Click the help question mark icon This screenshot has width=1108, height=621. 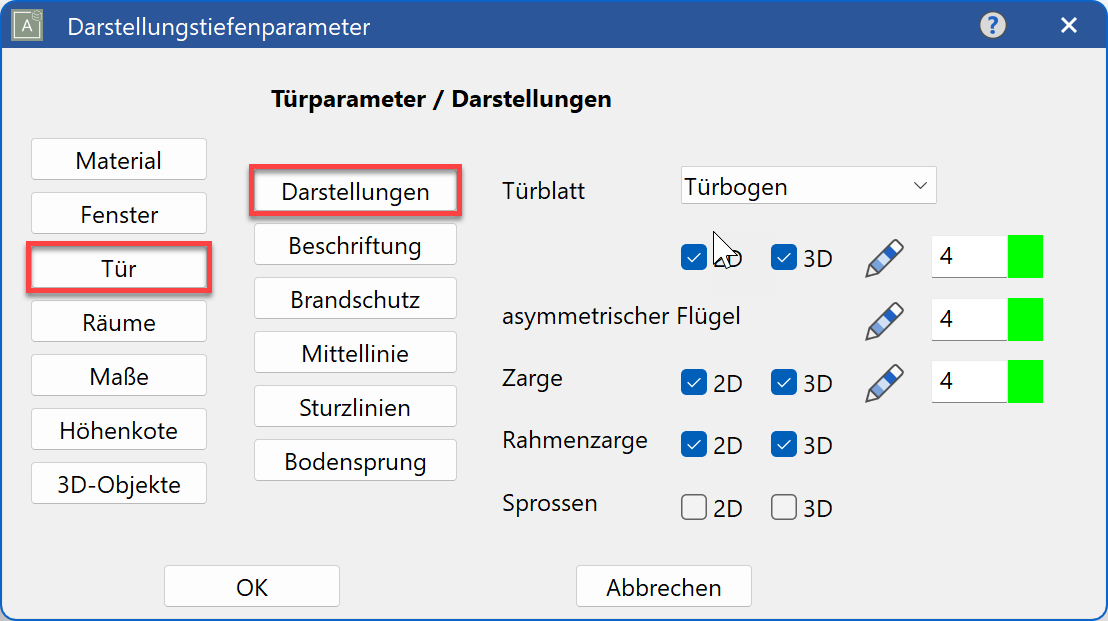point(992,26)
